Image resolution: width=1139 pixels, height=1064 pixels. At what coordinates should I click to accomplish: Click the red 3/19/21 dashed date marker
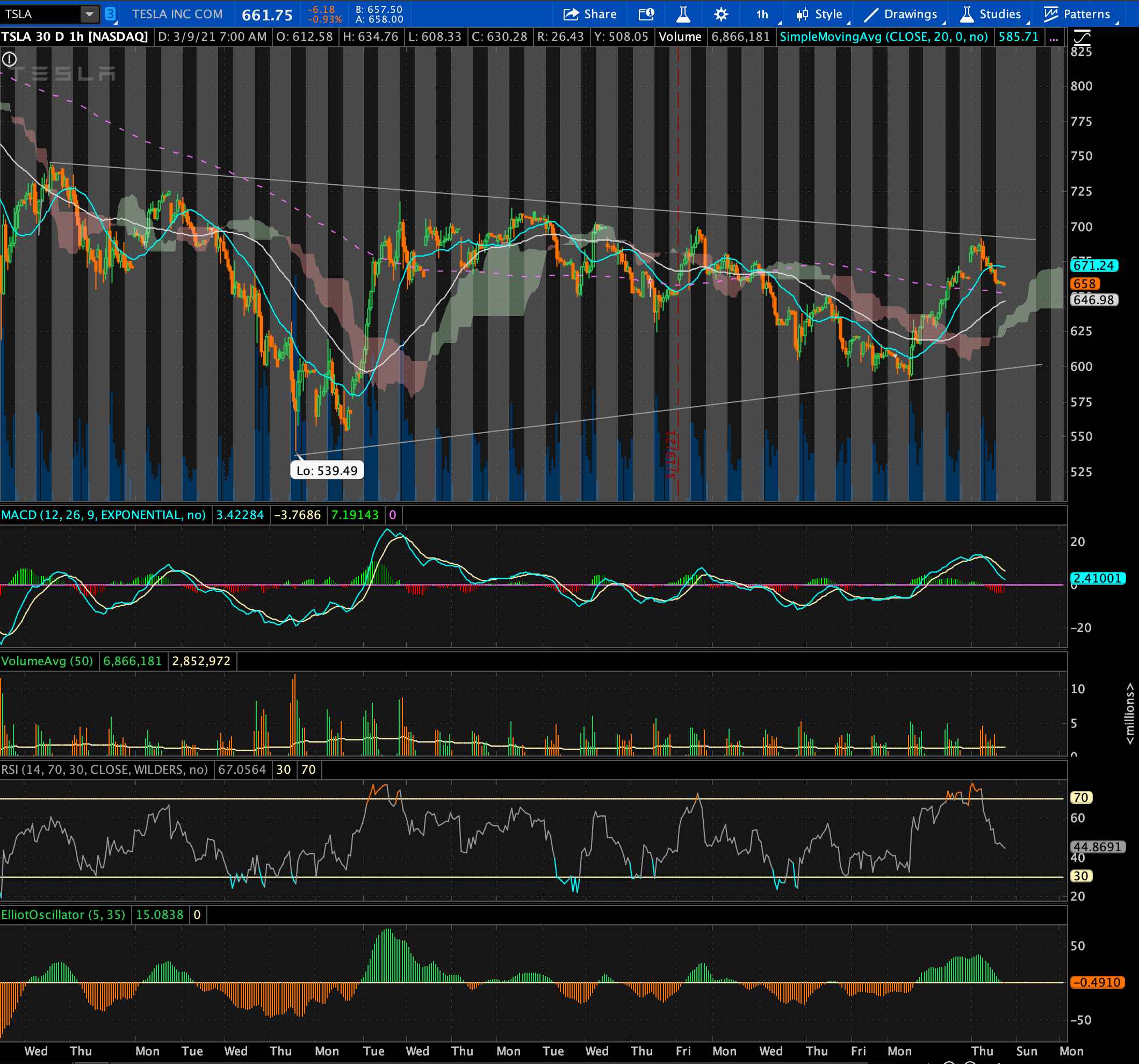pos(672,456)
